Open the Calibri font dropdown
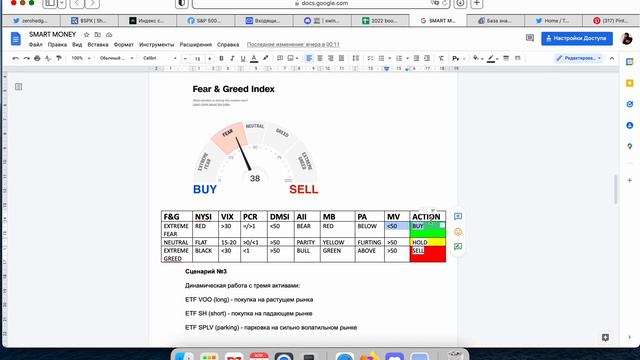The height and width of the screenshot is (360, 640). [160, 58]
